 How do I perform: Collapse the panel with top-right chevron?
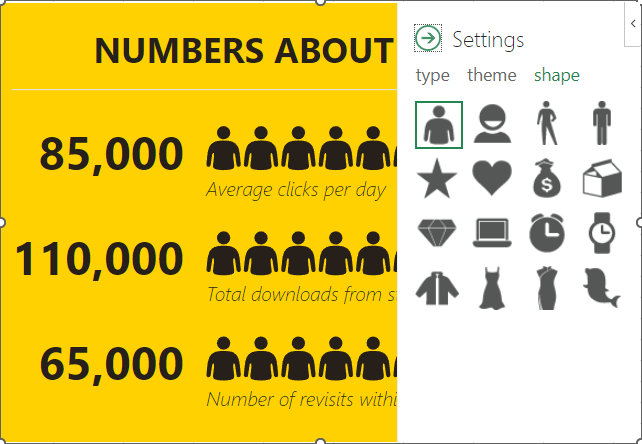click(x=636, y=8)
